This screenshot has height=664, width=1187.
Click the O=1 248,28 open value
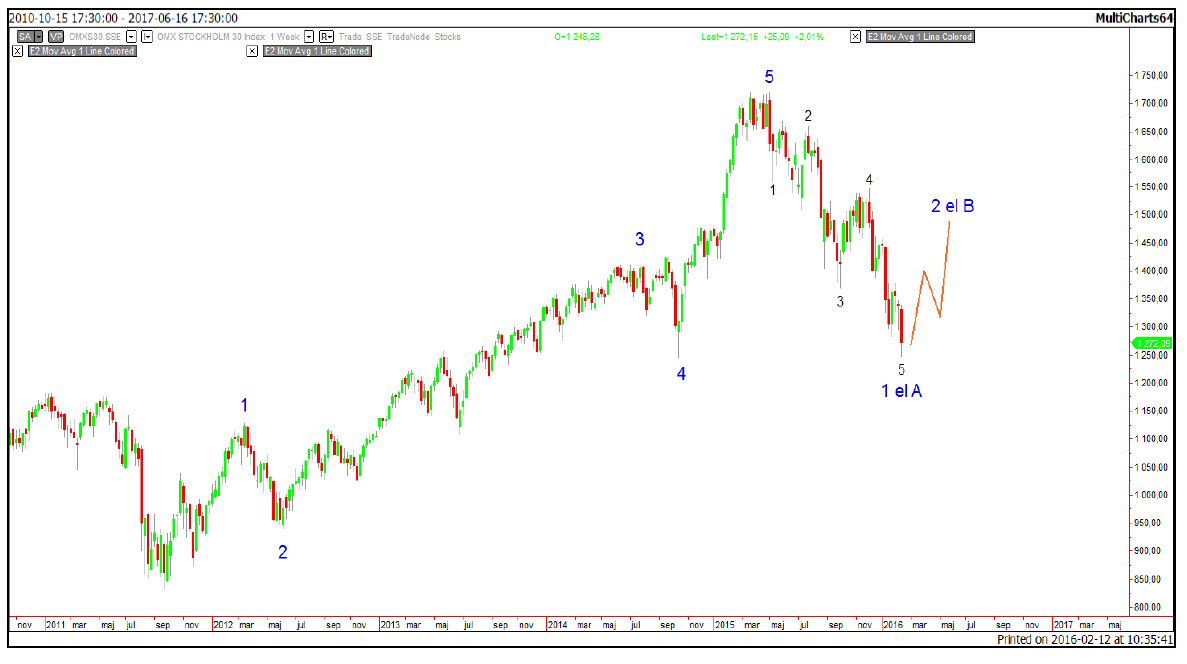pos(577,36)
